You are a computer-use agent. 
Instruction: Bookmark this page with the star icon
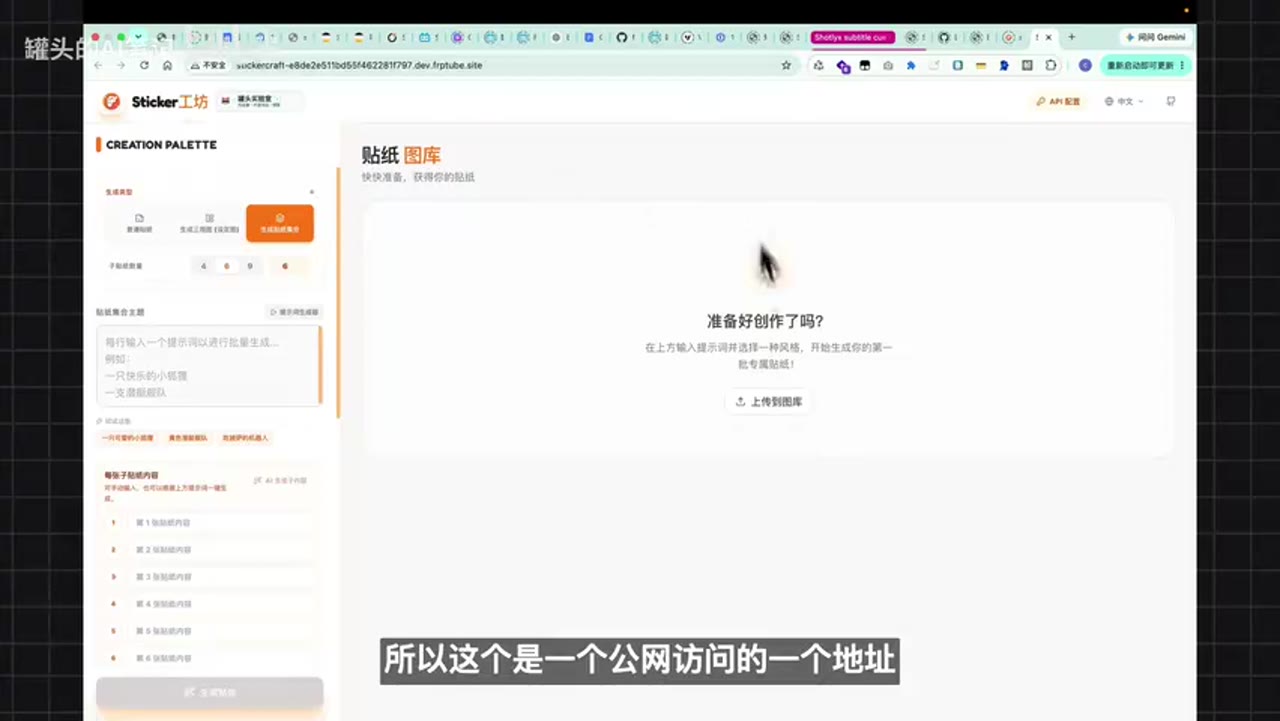pyautogui.click(x=786, y=65)
